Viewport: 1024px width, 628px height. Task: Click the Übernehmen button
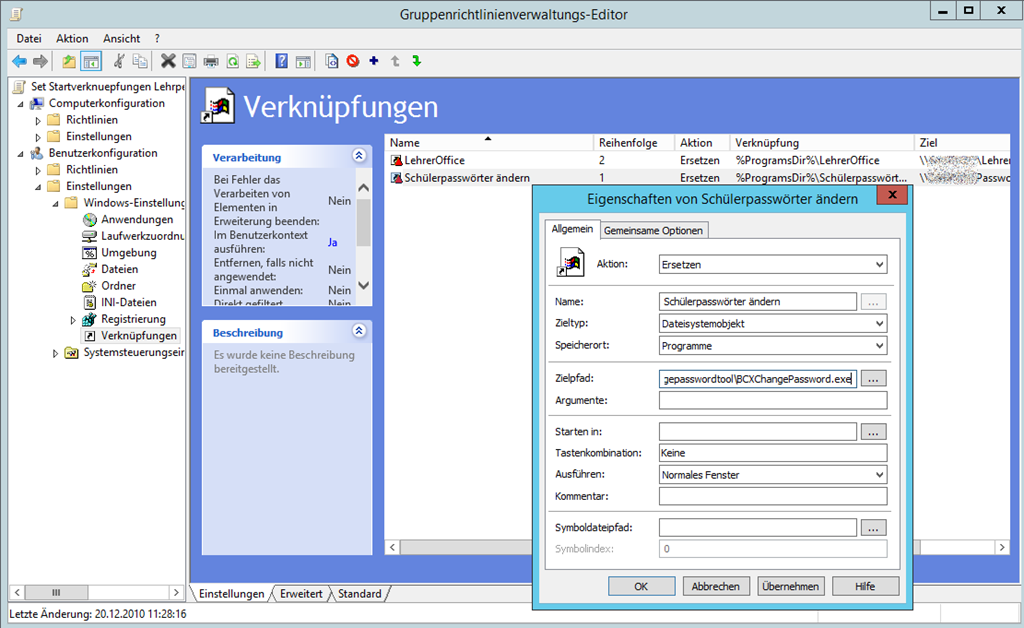[790, 586]
